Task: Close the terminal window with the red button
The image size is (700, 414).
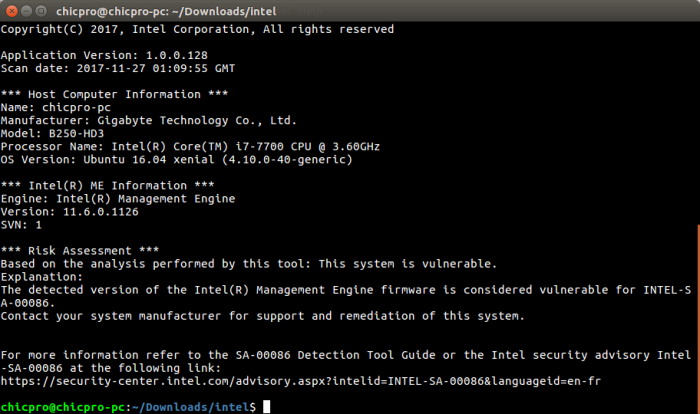Action: pyautogui.click(x=11, y=9)
